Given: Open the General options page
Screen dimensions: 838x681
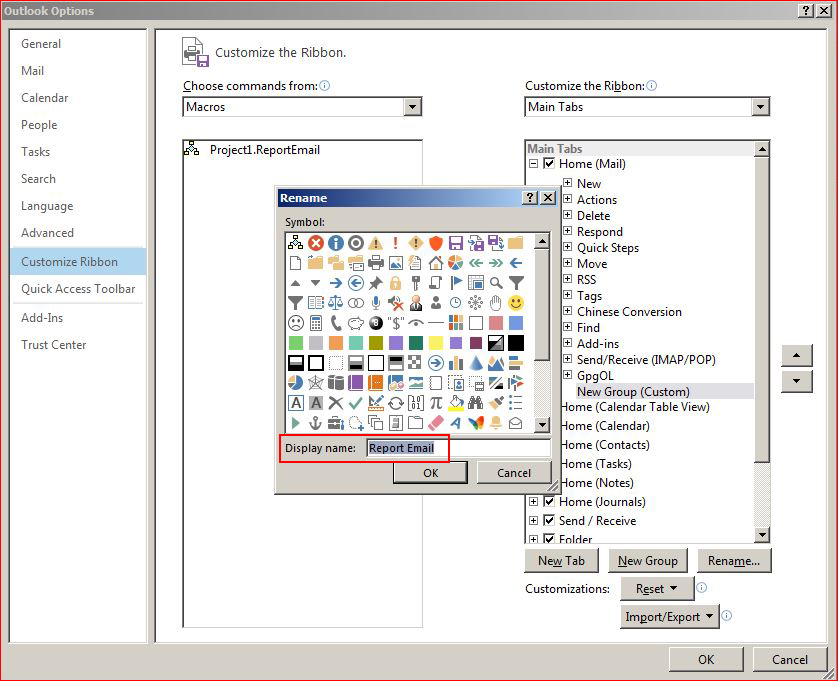Looking at the screenshot, I should (41, 44).
